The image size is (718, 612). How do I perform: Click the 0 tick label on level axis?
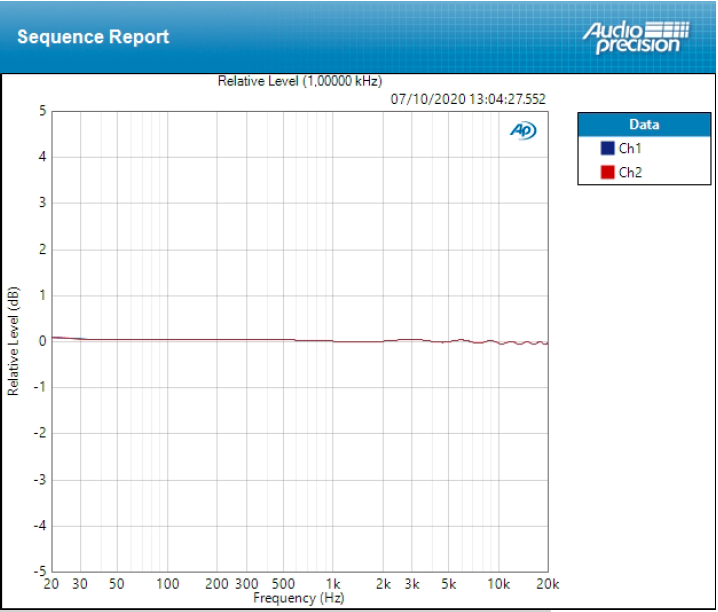[43, 341]
